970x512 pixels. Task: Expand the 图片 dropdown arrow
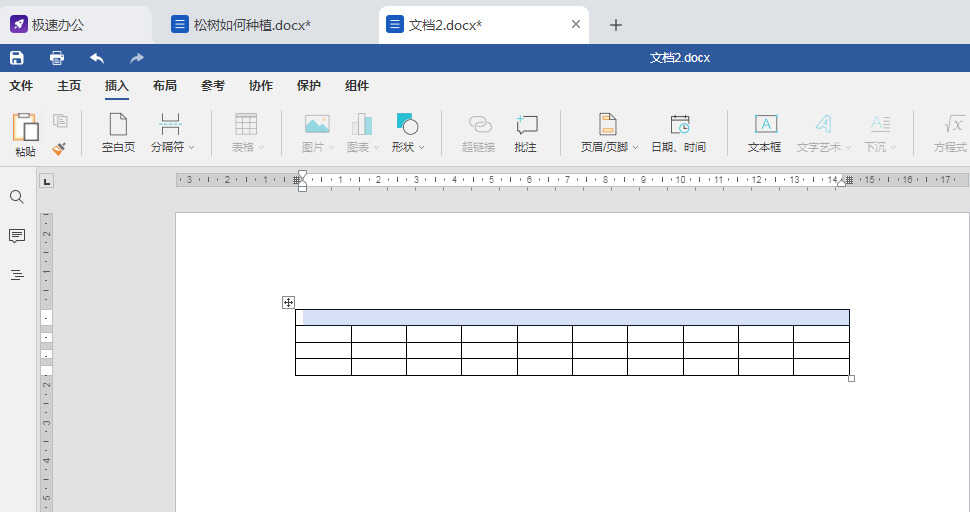(x=331, y=148)
